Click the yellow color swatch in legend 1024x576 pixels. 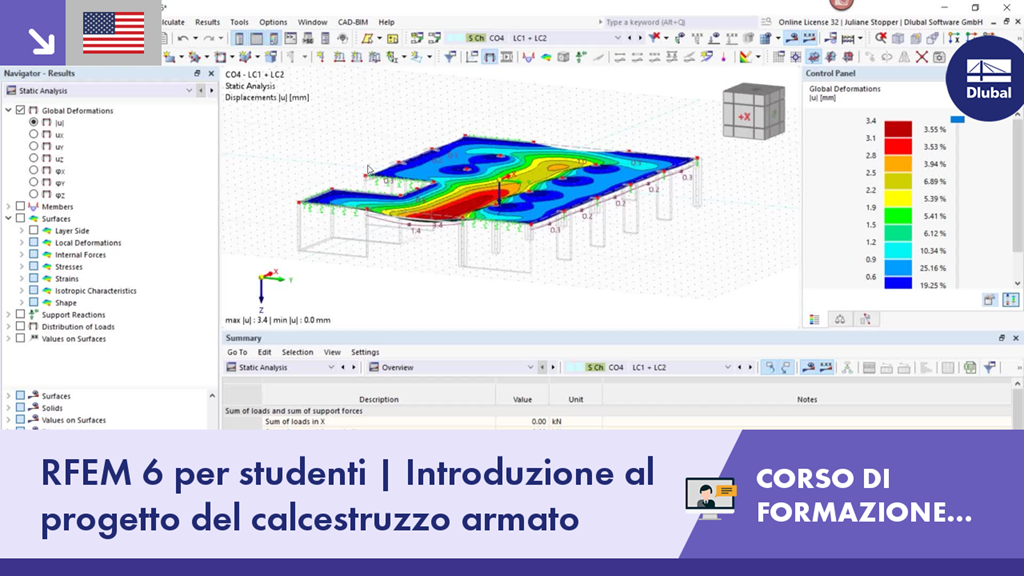(898, 198)
